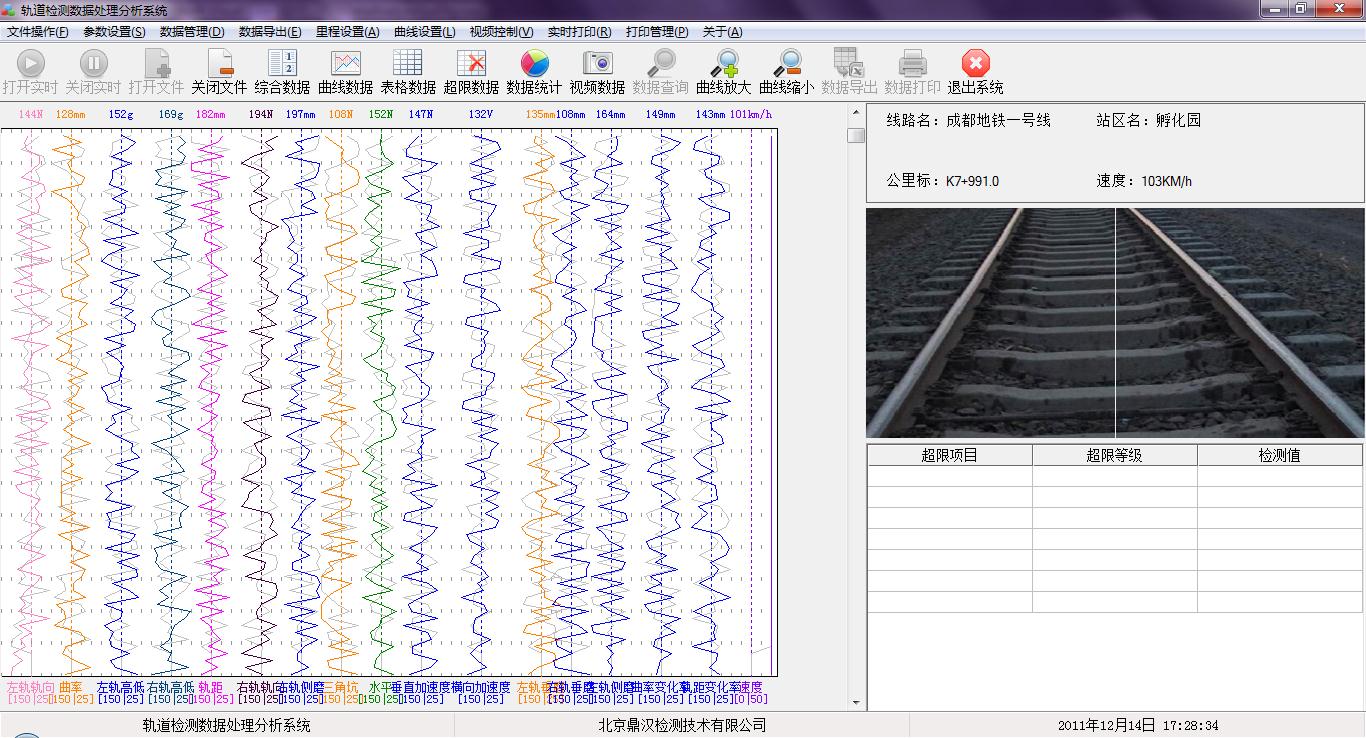The image size is (1366, 738).
Task: Click the 169g channel value
Action: (171, 114)
